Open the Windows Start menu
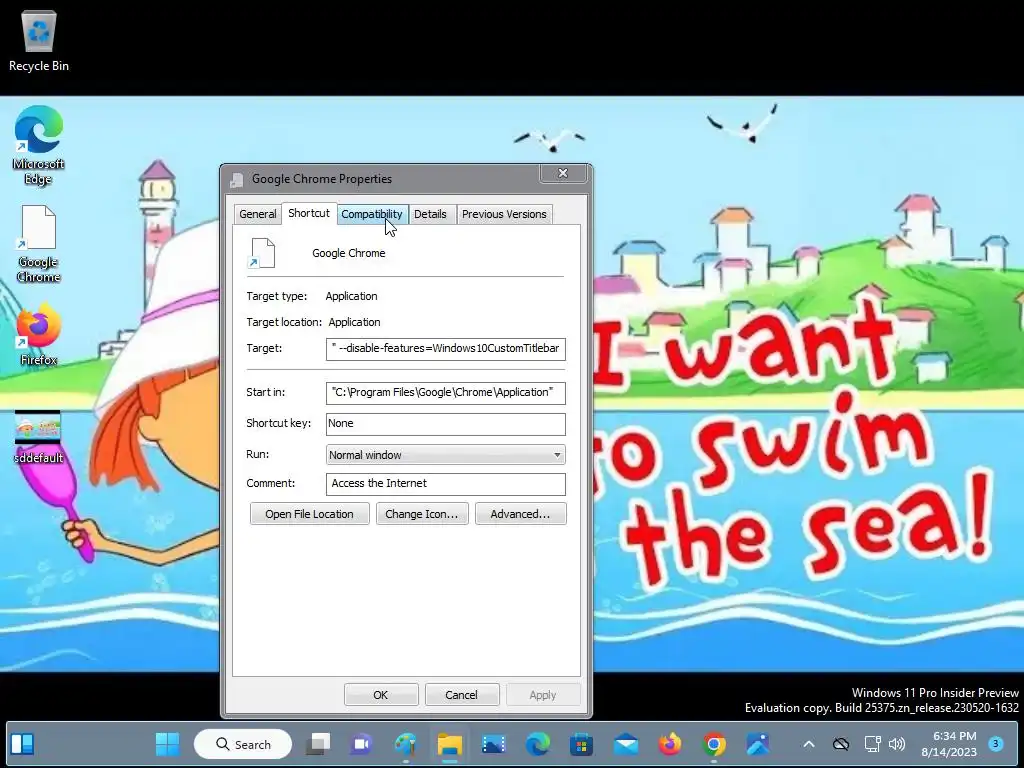1024x768 pixels. (167, 744)
